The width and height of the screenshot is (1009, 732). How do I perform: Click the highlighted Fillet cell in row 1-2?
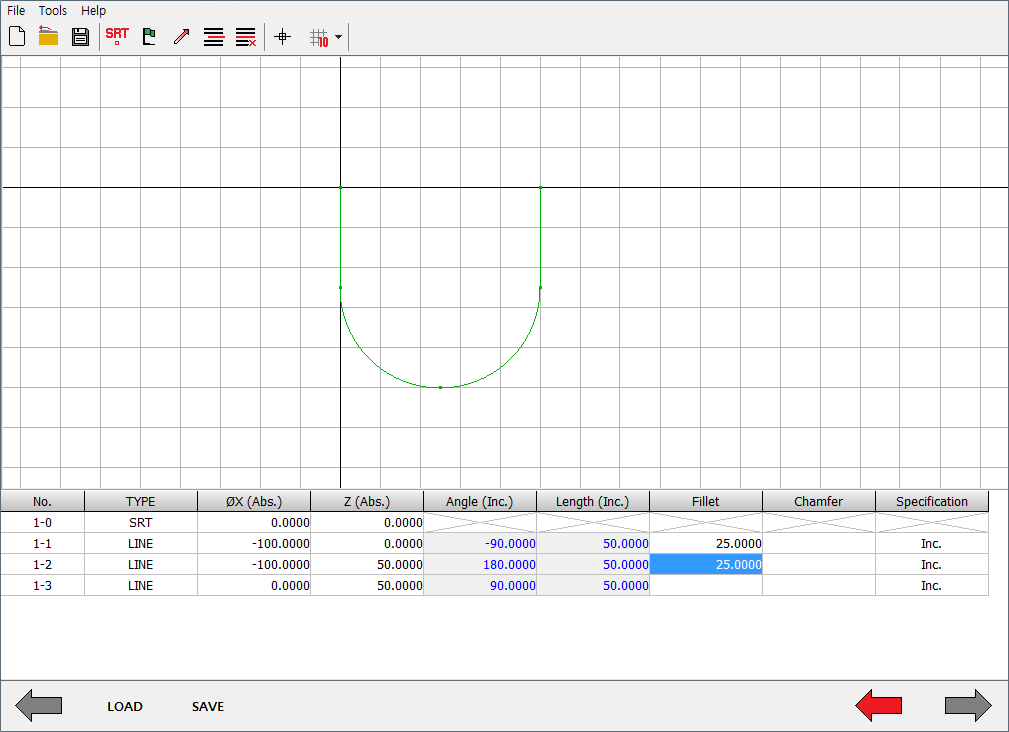[x=706, y=565]
